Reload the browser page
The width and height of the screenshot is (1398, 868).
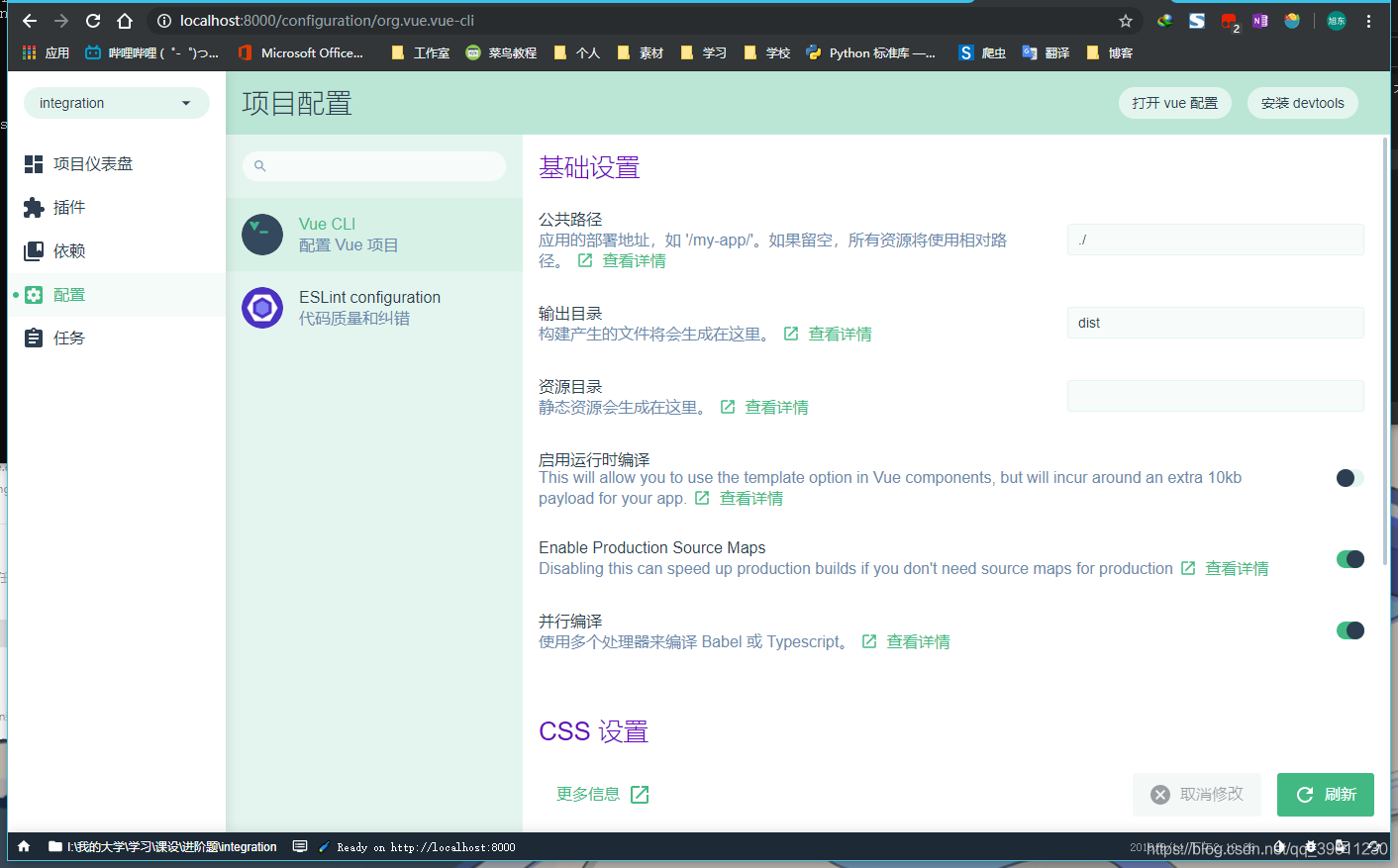point(93,21)
